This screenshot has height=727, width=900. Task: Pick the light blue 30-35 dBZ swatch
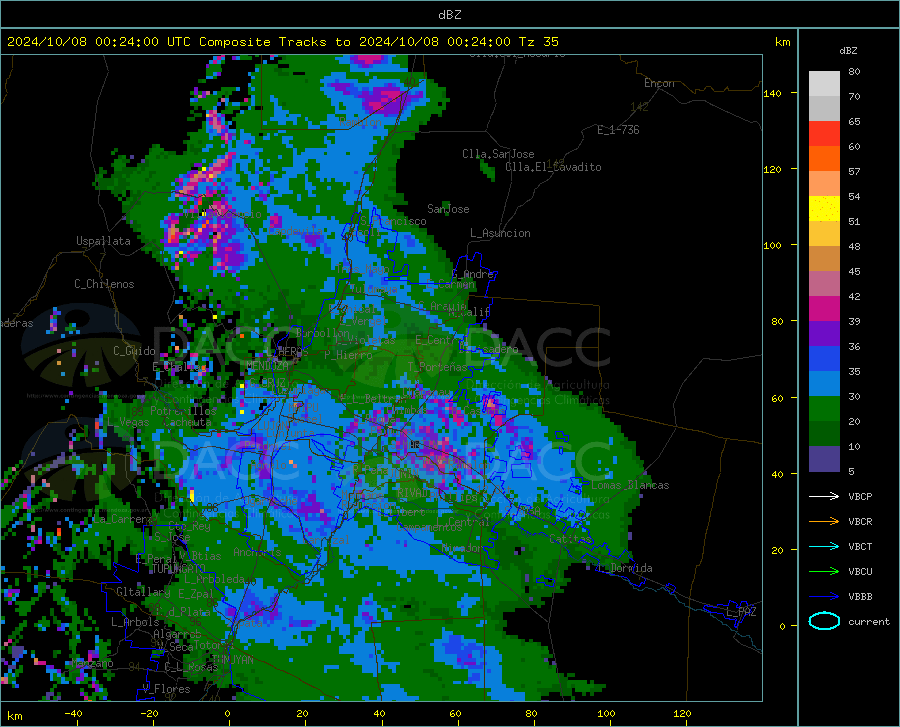click(x=824, y=384)
